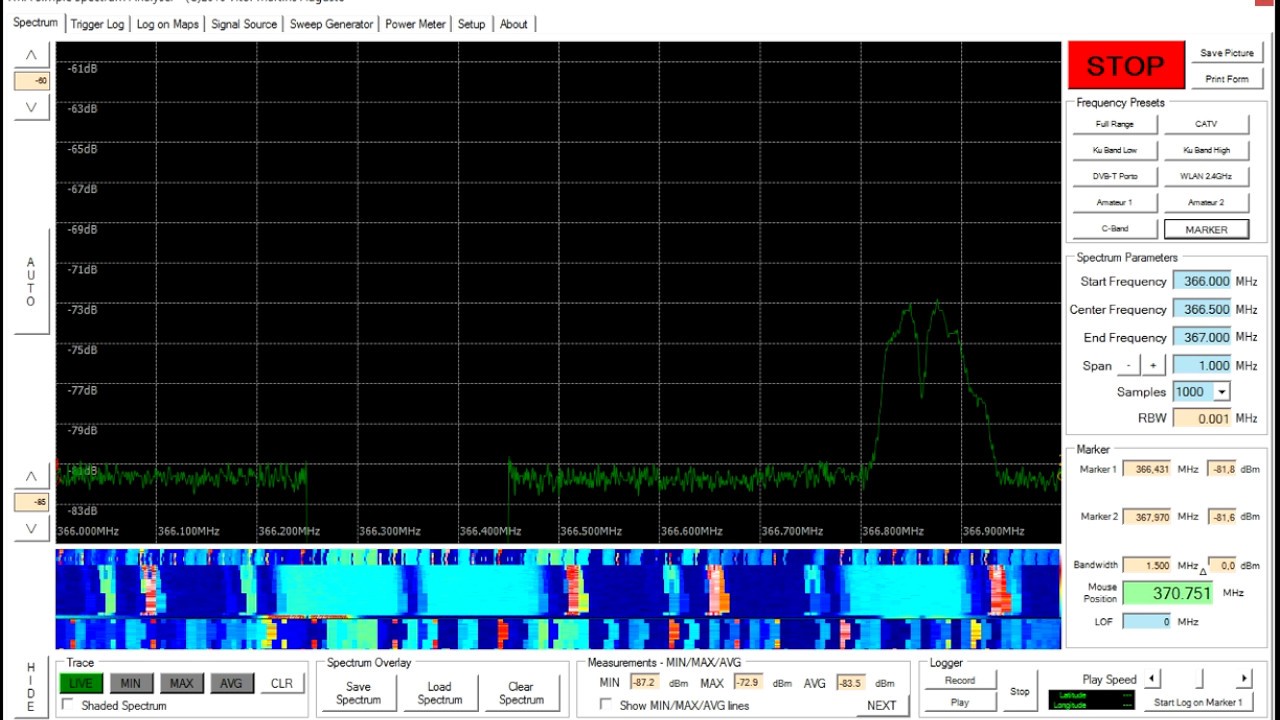This screenshot has width=1280, height=720.
Task: Click Play Speed left arrow
Action: click(1152, 679)
